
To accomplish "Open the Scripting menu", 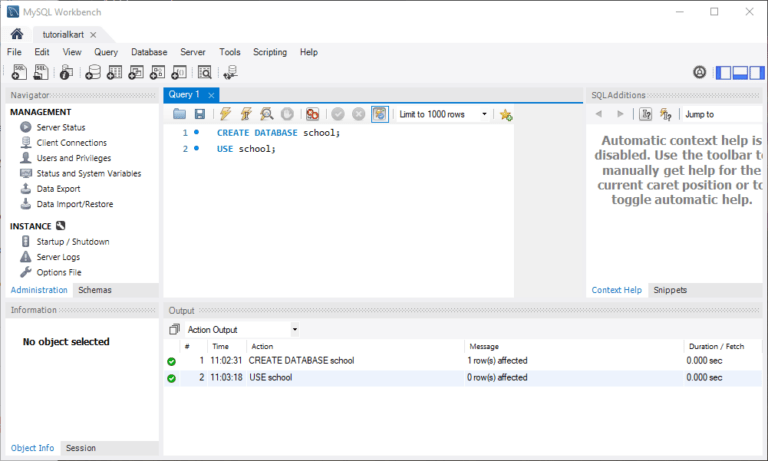I will tap(270, 52).
